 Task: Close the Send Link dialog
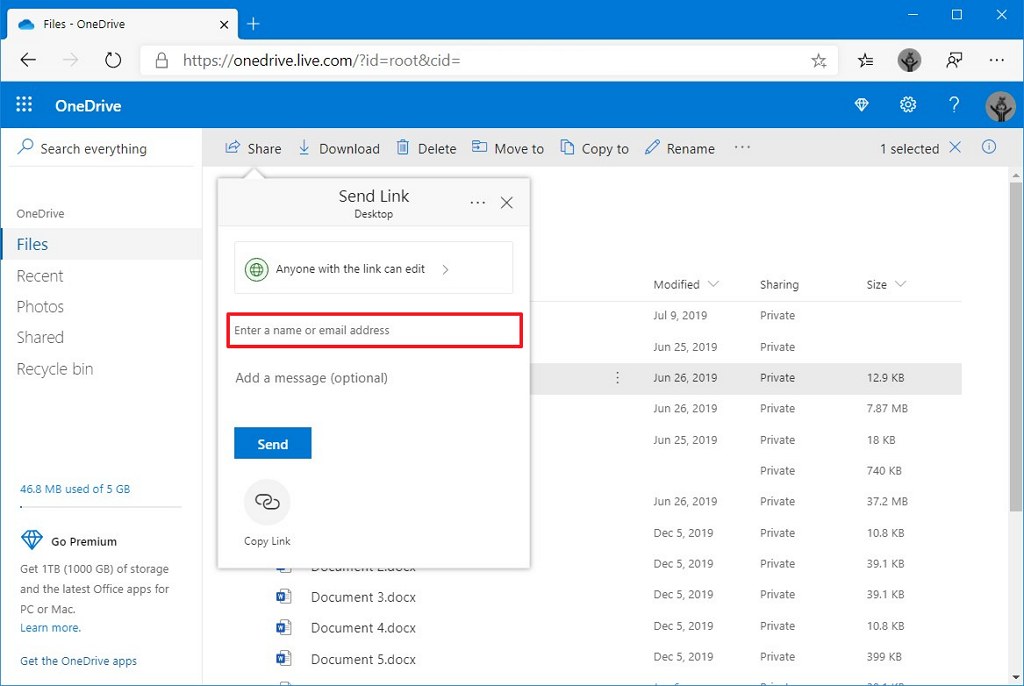coord(507,203)
